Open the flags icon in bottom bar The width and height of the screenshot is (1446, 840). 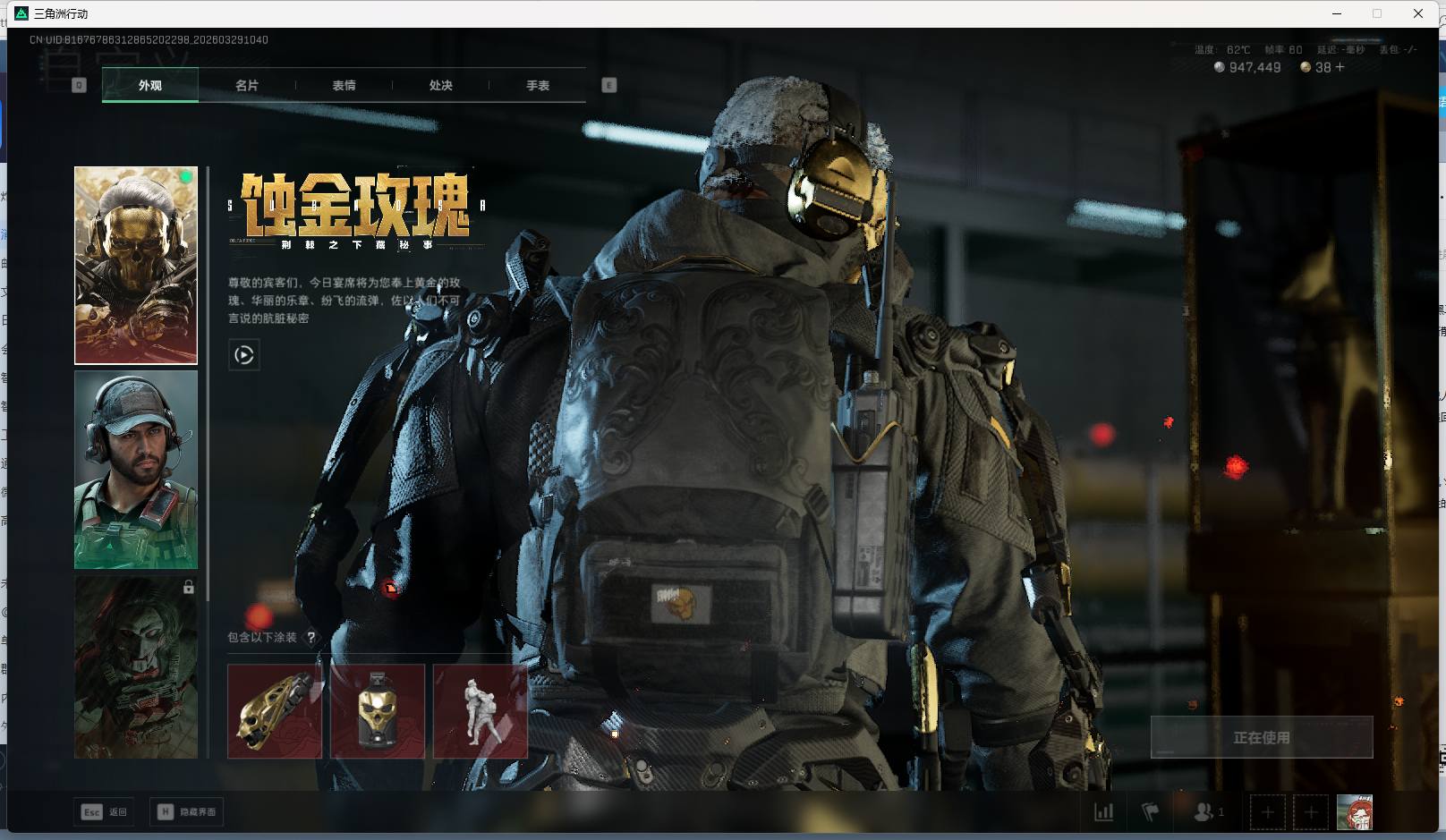pyautogui.click(x=1151, y=812)
